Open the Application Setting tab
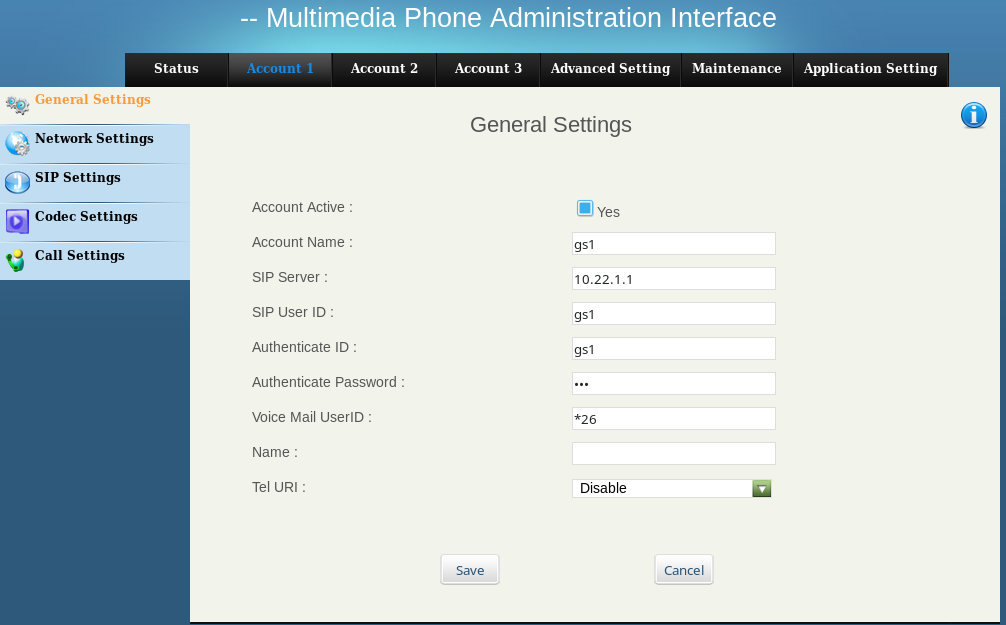The image size is (1006, 625). tap(870, 69)
